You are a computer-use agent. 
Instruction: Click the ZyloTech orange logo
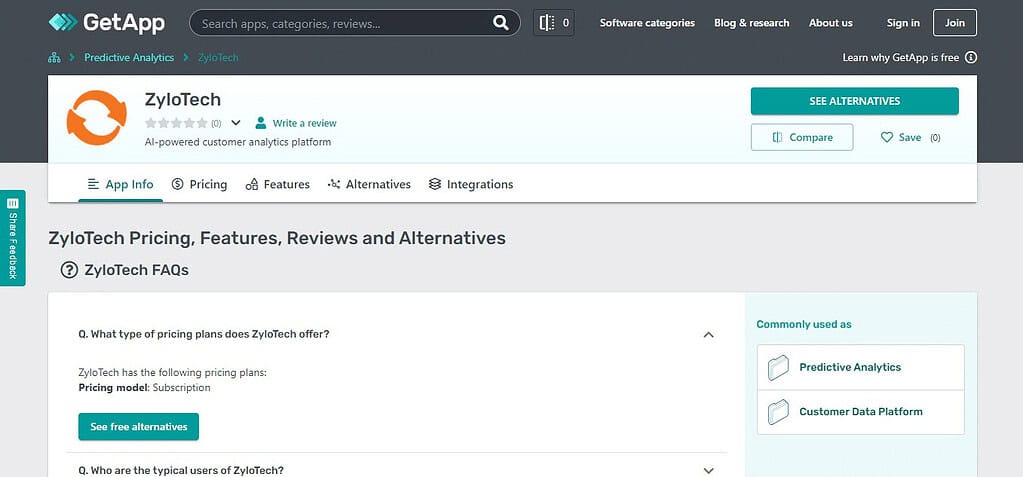tap(97, 117)
